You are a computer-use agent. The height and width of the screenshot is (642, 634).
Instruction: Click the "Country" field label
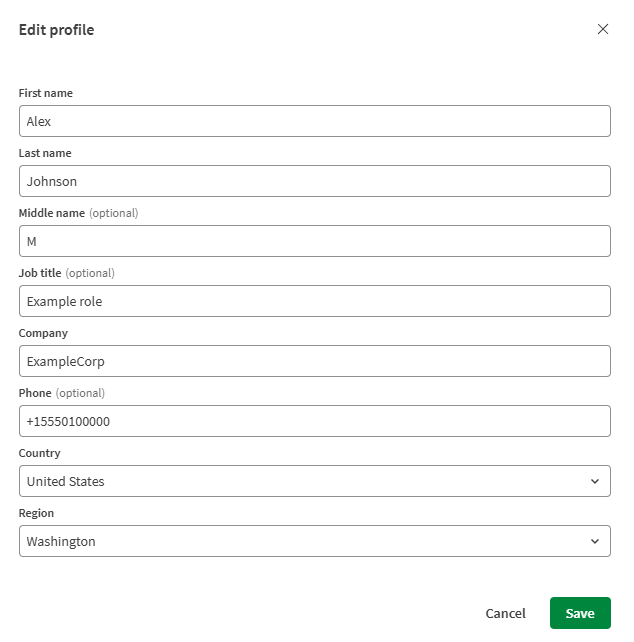(x=40, y=453)
